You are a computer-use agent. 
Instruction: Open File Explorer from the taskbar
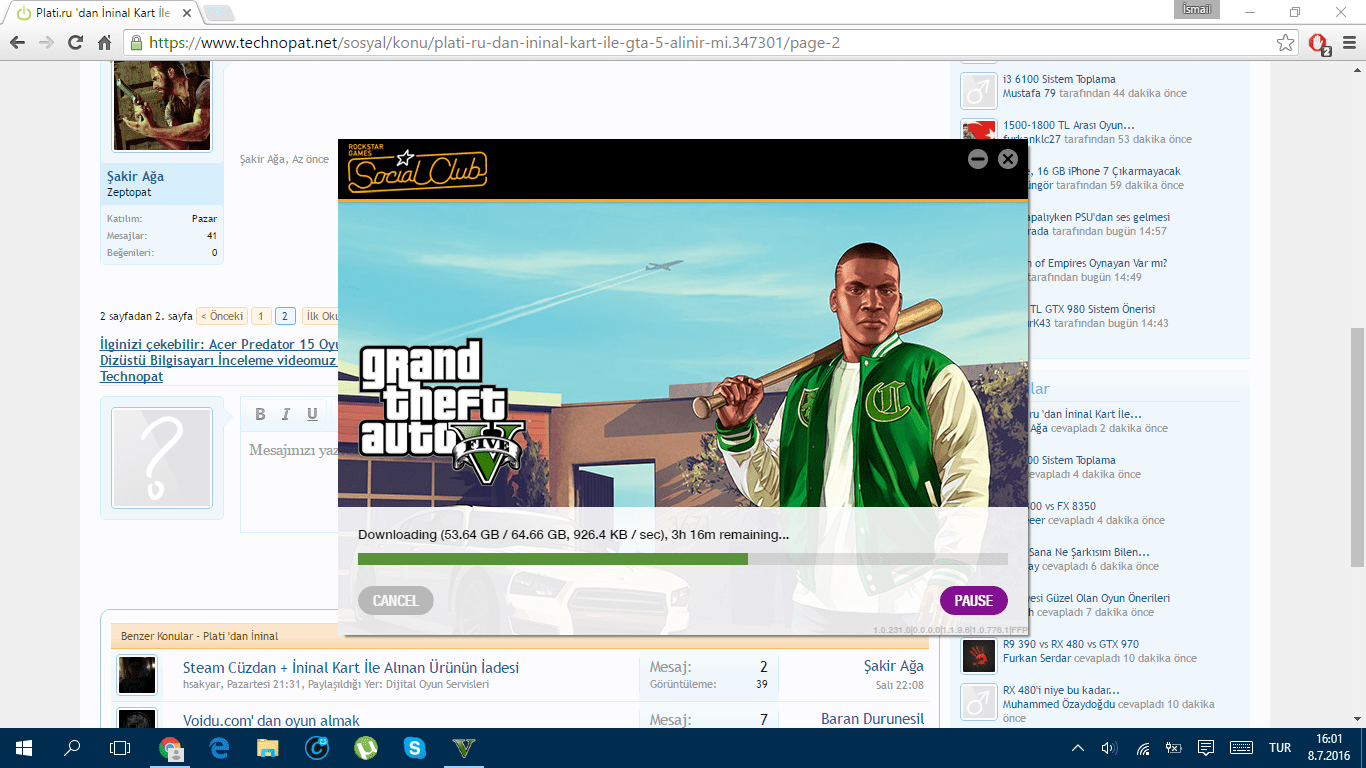pos(267,747)
